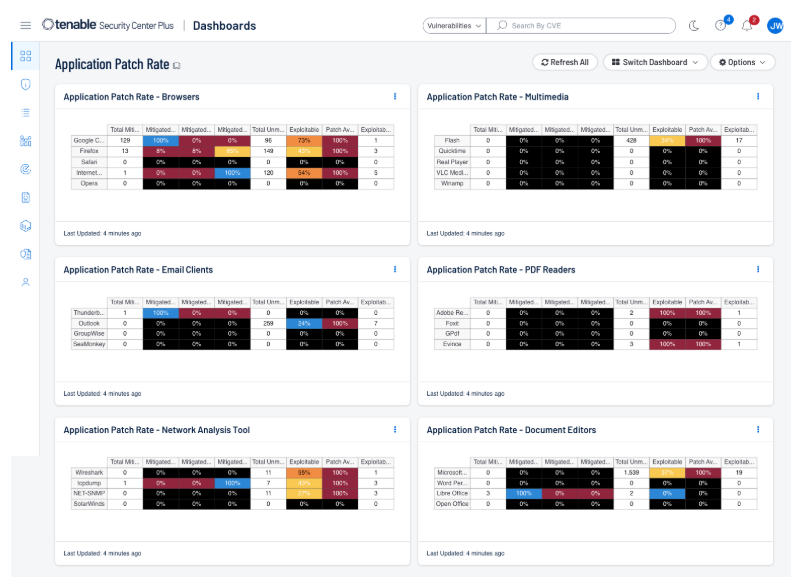This screenshot has height=577, width=793.
Task: Open the notifications bell
Action: click(x=746, y=25)
